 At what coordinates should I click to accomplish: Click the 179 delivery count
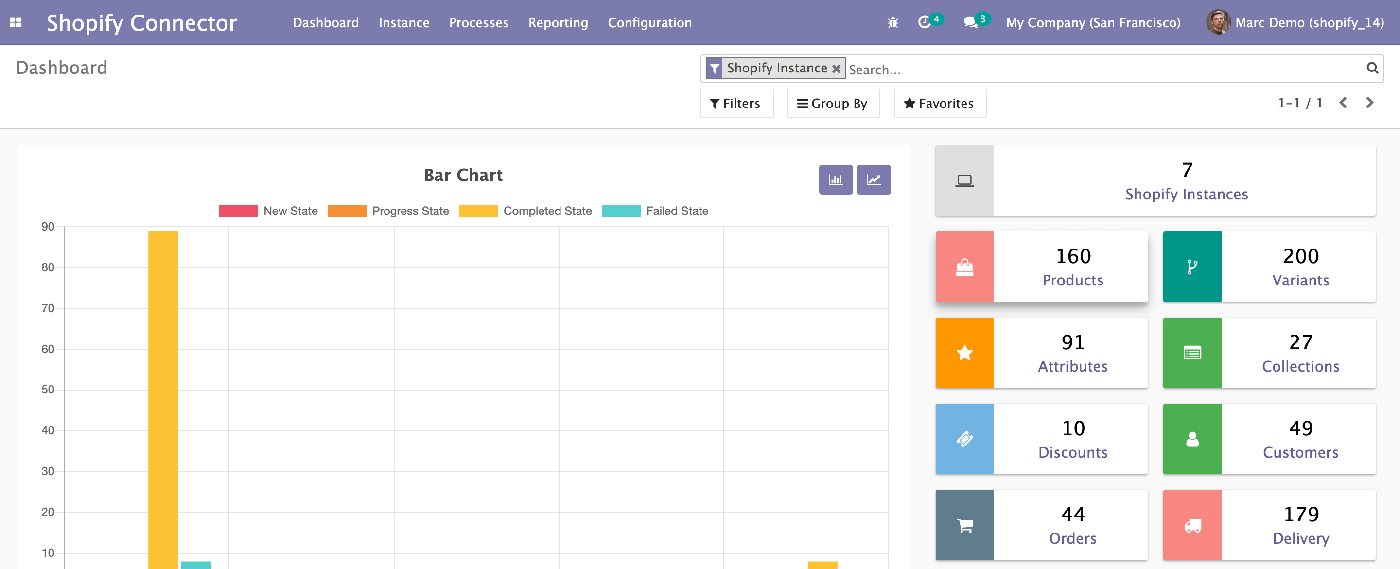(x=1301, y=514)
